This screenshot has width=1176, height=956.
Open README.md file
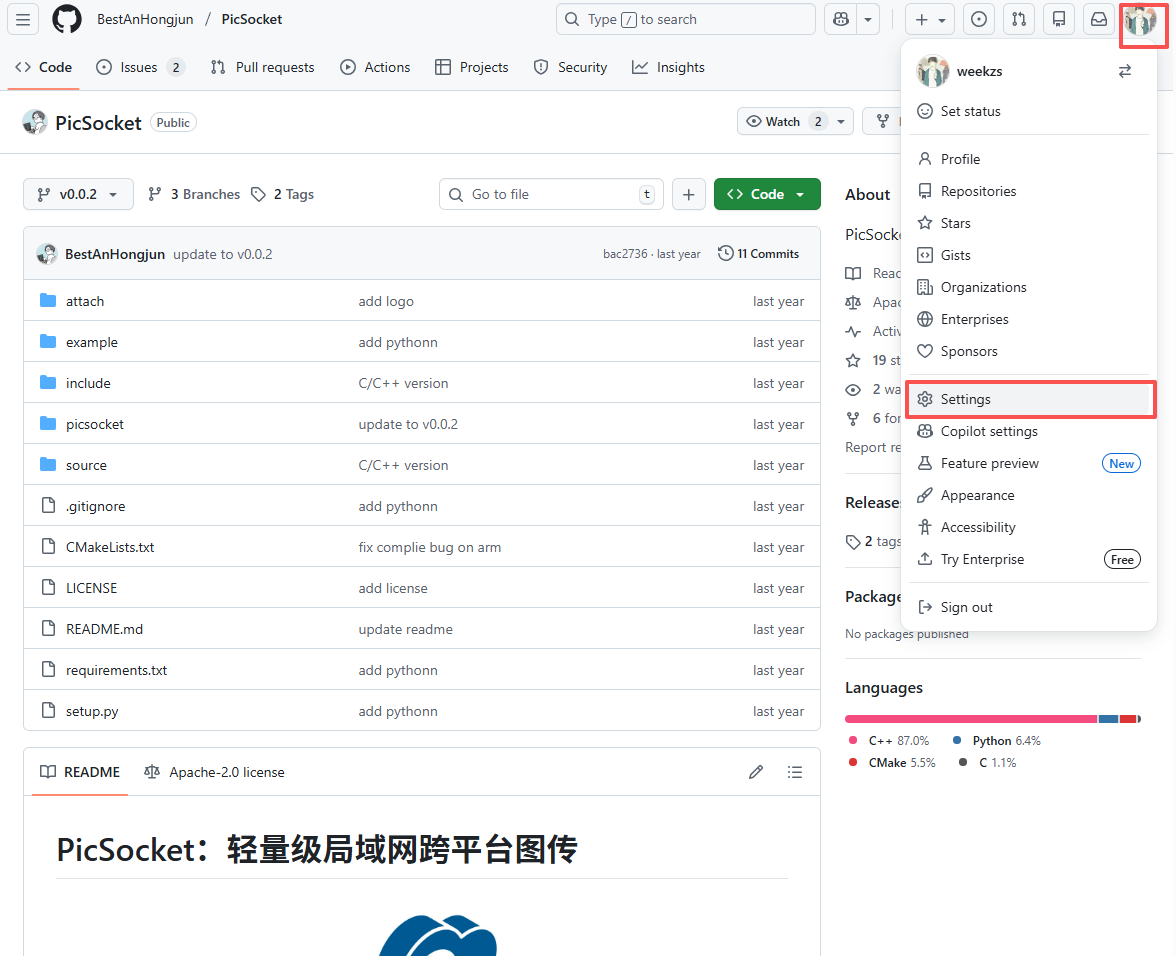click(x=104, y=629)
